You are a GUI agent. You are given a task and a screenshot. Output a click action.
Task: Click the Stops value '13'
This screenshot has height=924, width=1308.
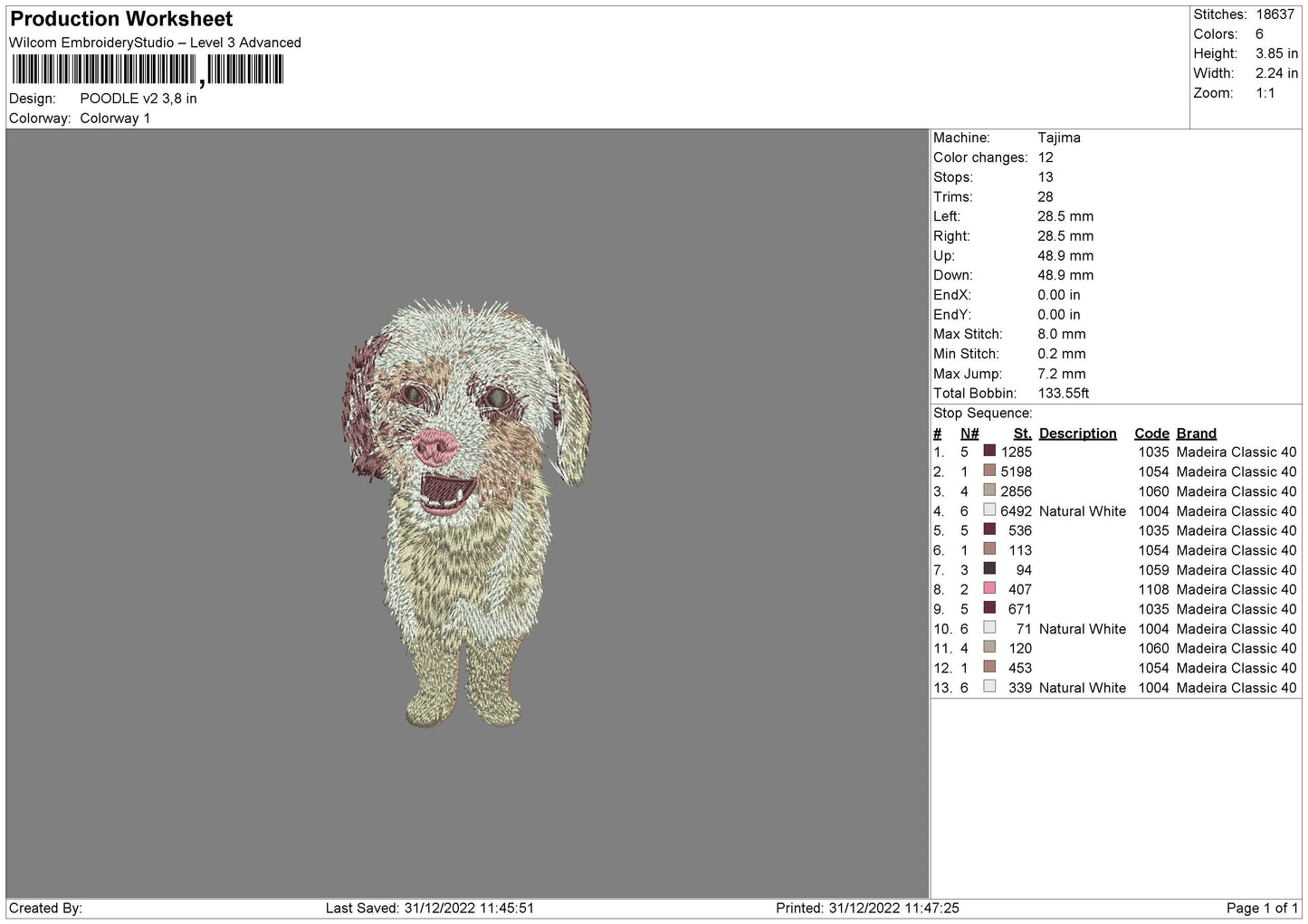(1045, 177)
